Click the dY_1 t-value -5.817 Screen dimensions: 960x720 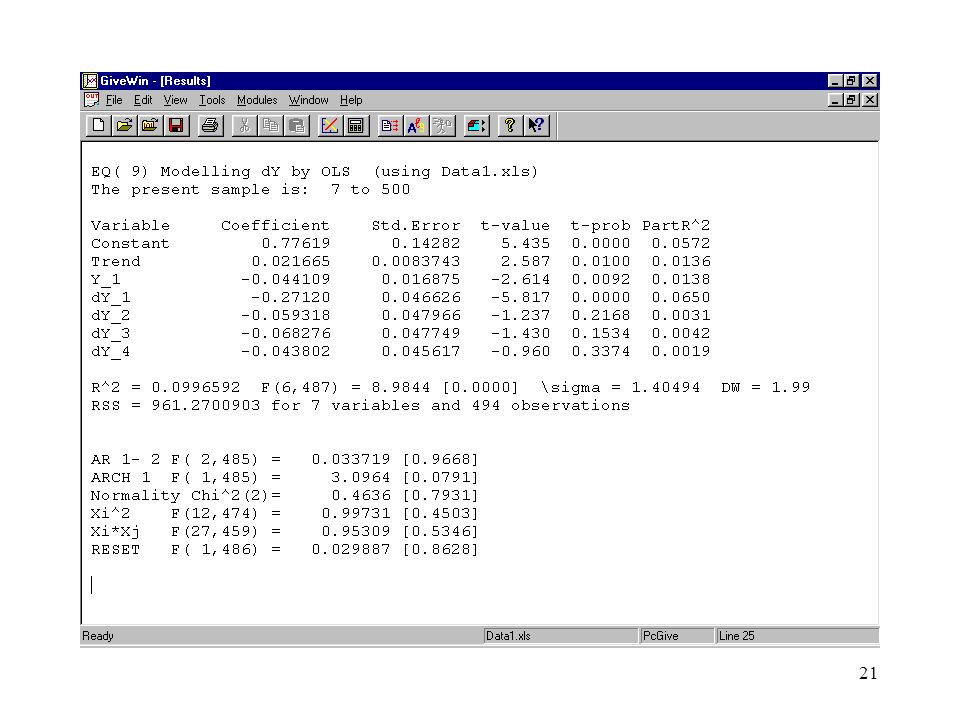[x=520, y=298]
